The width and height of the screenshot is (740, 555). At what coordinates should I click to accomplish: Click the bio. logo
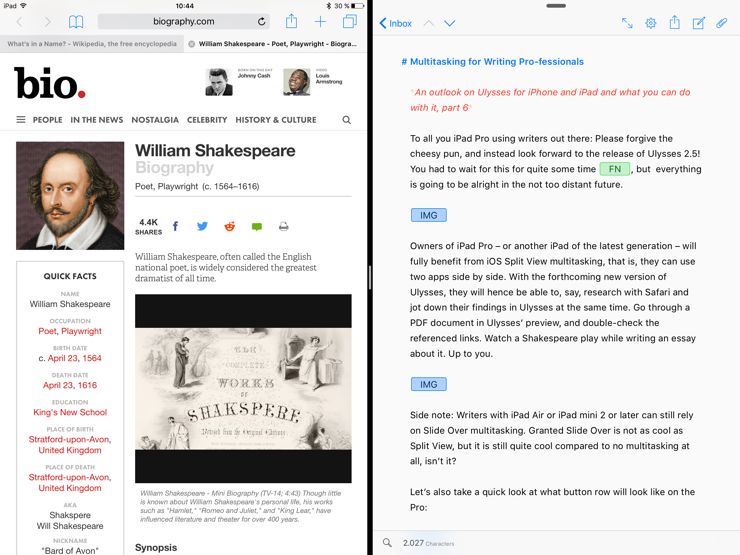click(50, 83)
